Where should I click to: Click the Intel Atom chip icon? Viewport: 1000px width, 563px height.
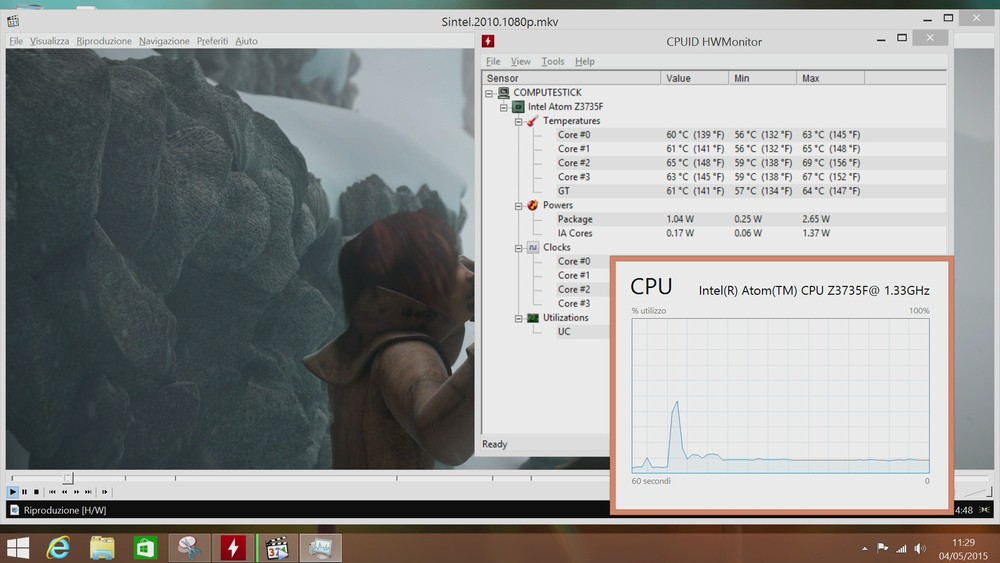518,106
